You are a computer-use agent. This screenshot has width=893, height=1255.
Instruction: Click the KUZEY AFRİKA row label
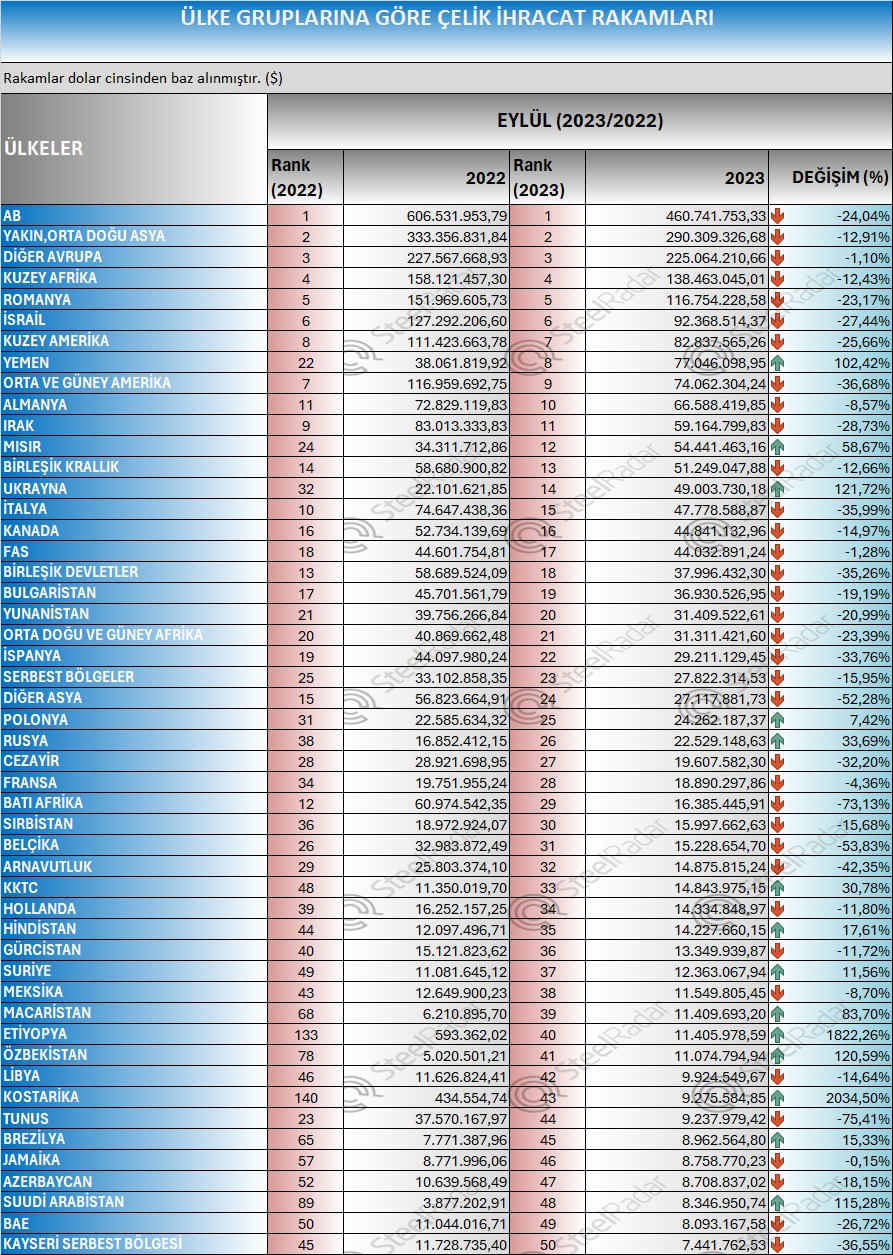point(134,278)
